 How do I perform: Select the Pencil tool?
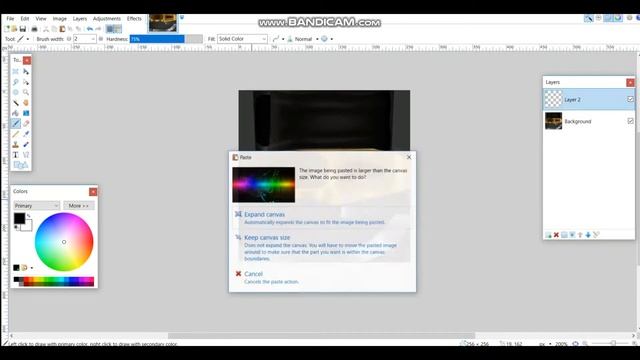[16, 134]
